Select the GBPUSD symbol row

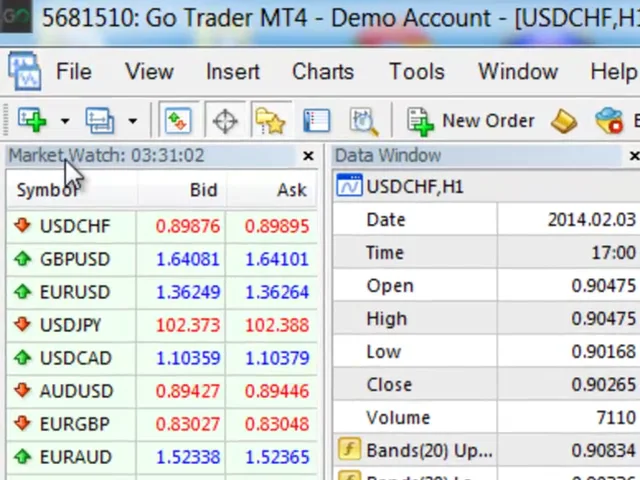(162, 259)
